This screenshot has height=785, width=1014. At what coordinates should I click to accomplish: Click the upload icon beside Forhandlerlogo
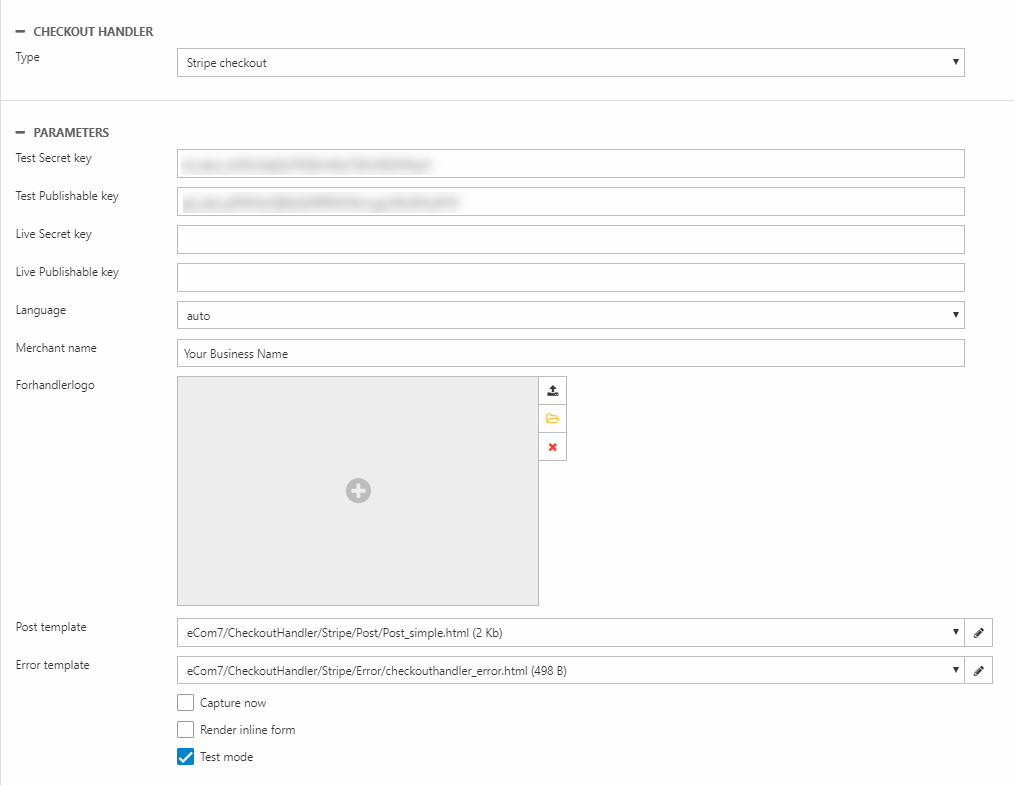[x=552, y=391]
